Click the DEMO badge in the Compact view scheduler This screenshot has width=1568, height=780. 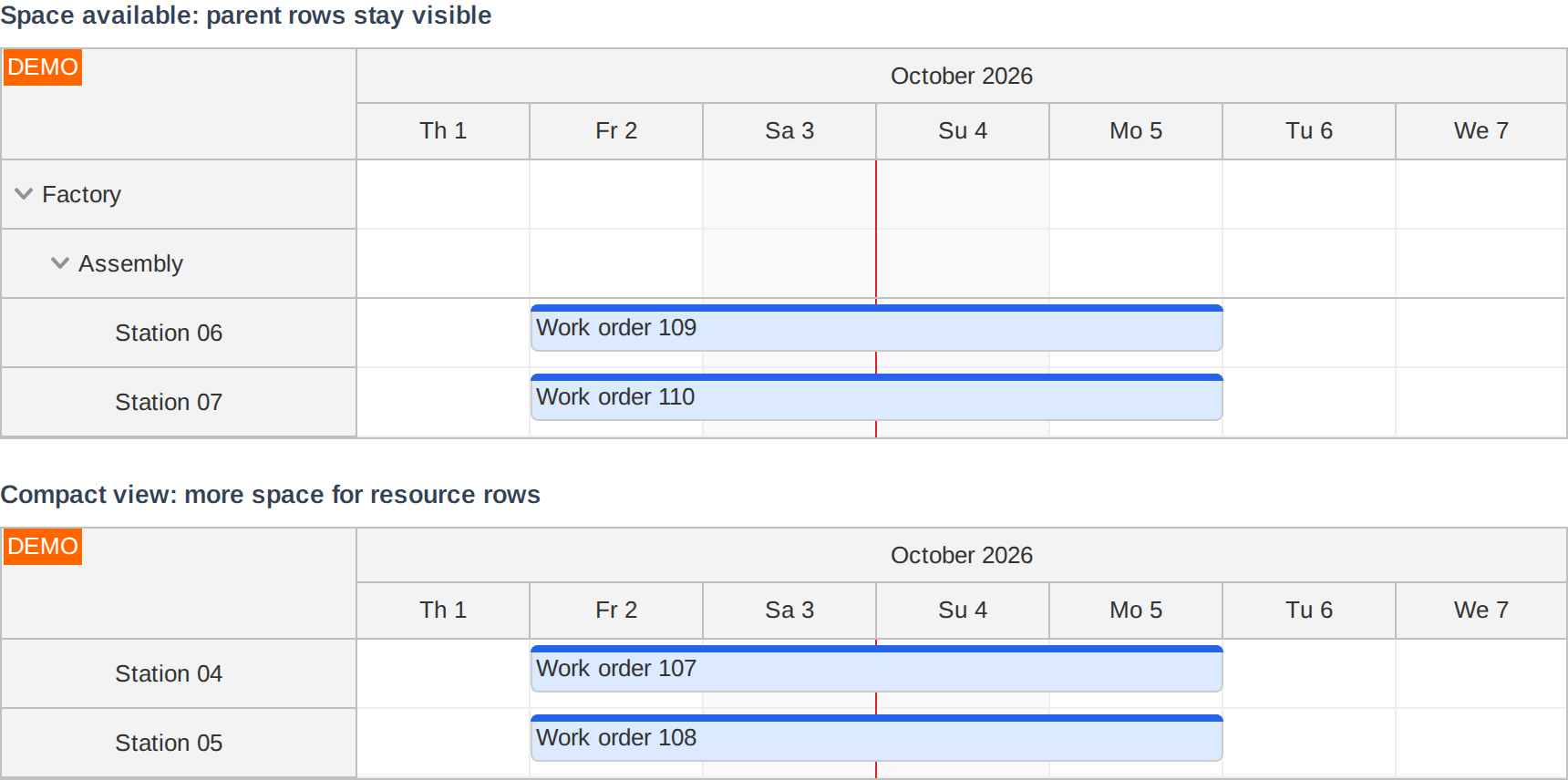click(43, 547)
